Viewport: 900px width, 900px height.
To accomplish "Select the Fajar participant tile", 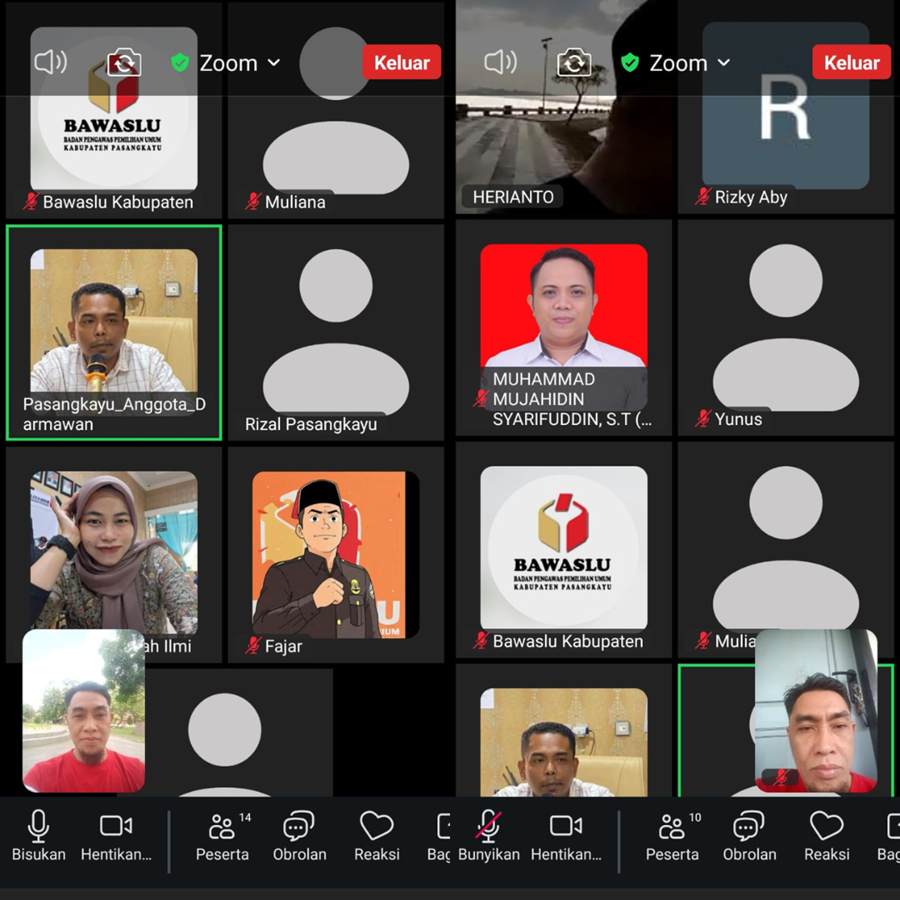I will tap(336, 555).
